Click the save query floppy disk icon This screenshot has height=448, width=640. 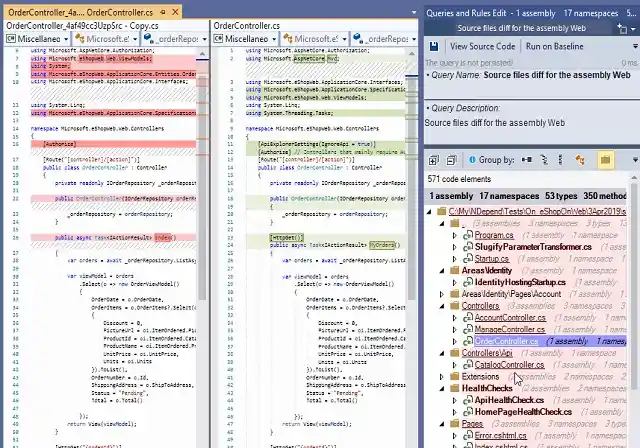pos(432,46)
